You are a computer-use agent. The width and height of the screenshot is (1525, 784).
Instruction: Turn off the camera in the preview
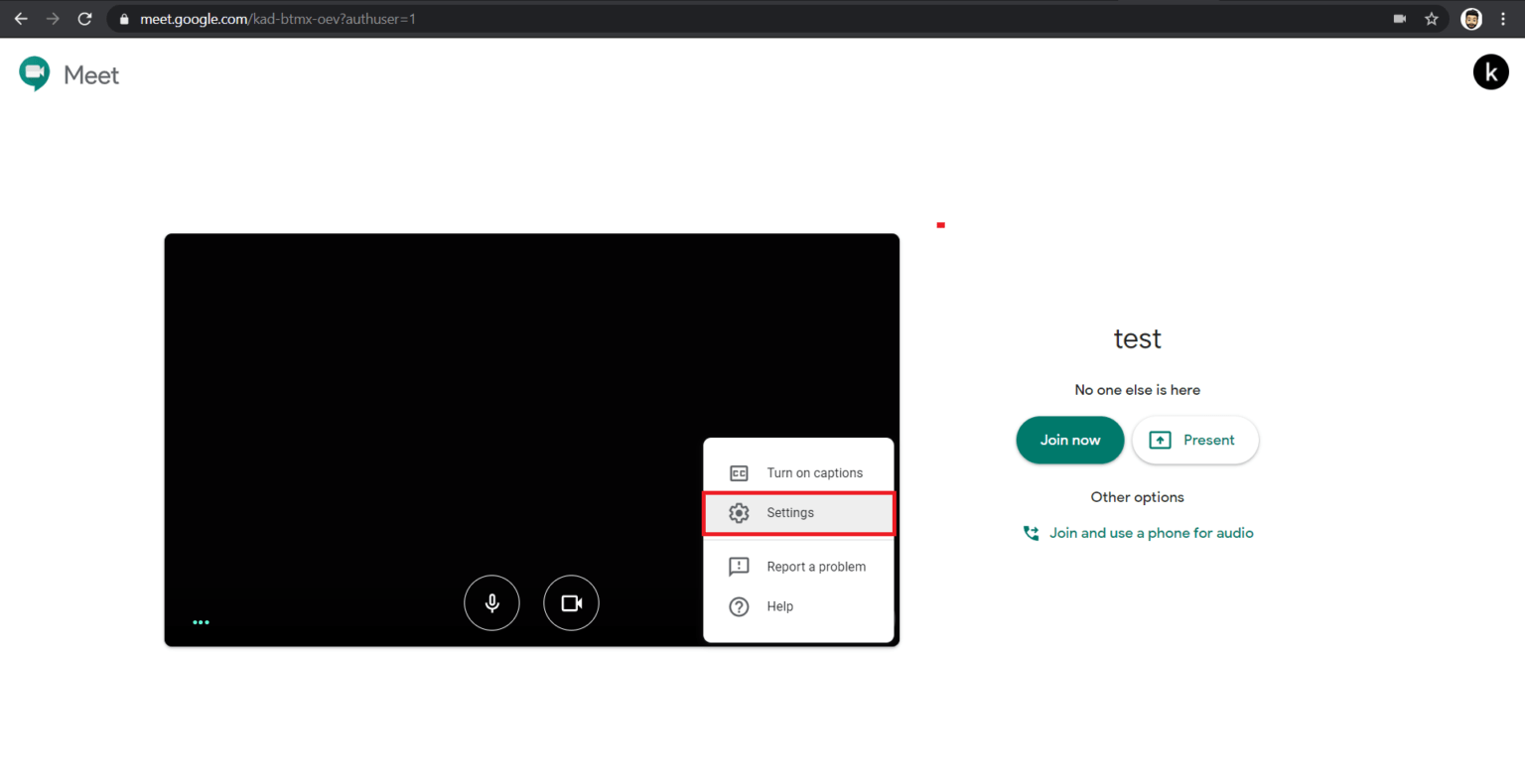tap(571, 602)
